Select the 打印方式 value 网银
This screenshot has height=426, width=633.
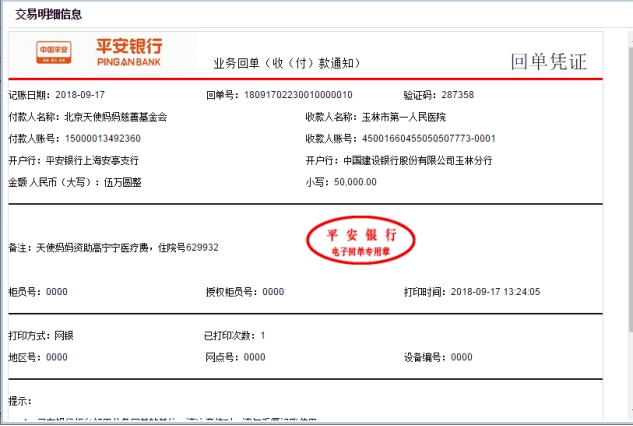[64, 336]
